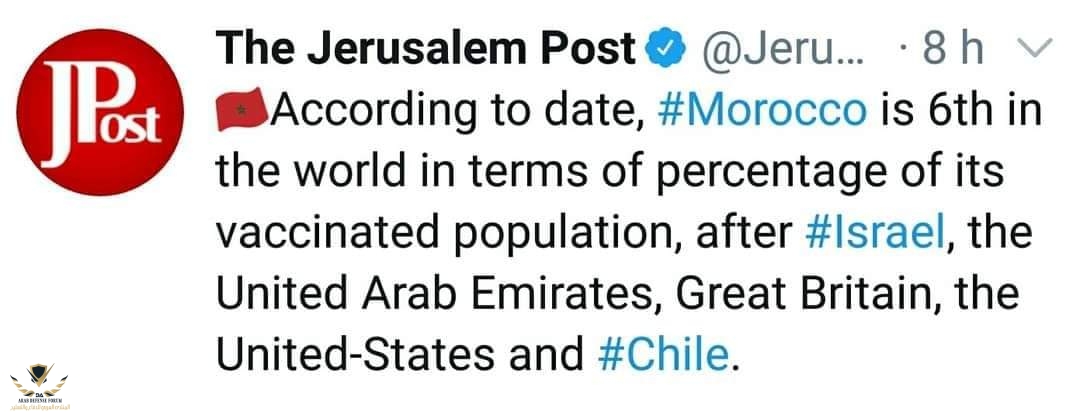Click the "United-States" text
1080x412 pixels.
click(x=355, y=355)
